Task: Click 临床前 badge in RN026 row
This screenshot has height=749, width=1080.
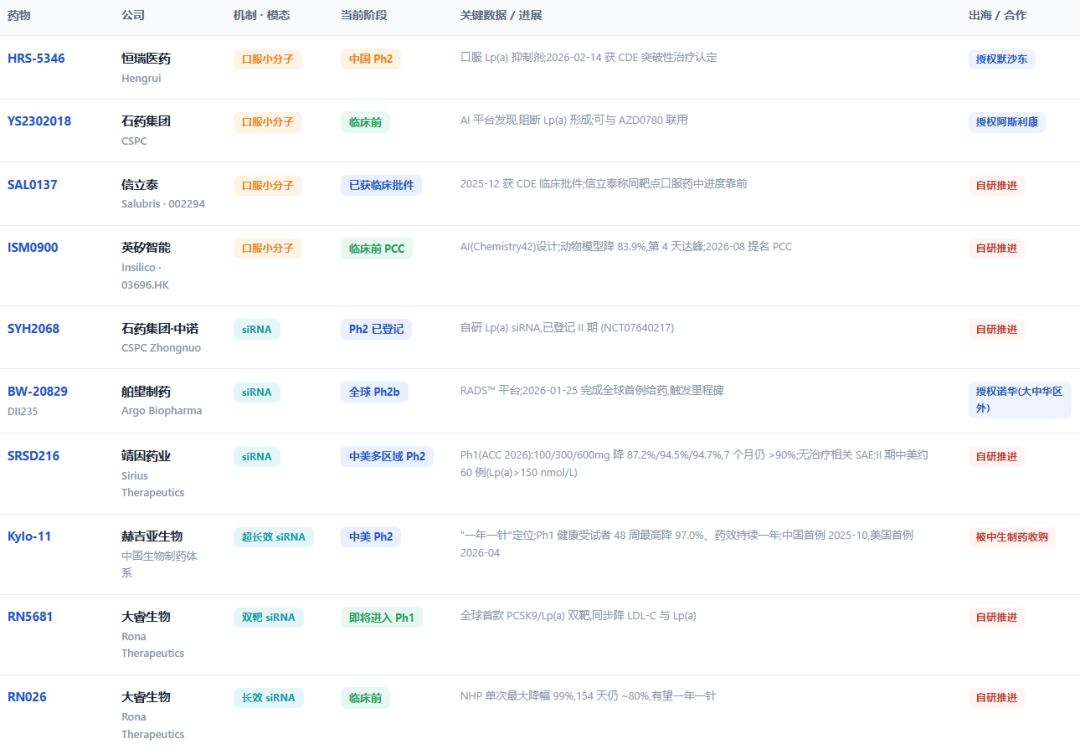Action: (x=365, y=697)
